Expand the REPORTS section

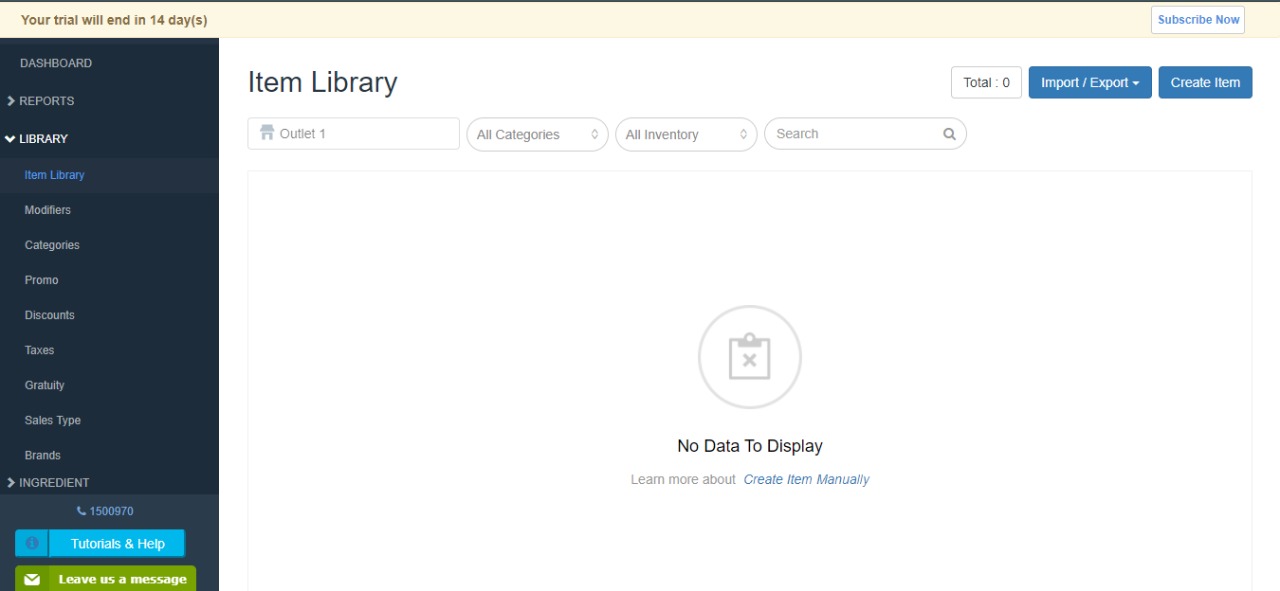[41, 101]
